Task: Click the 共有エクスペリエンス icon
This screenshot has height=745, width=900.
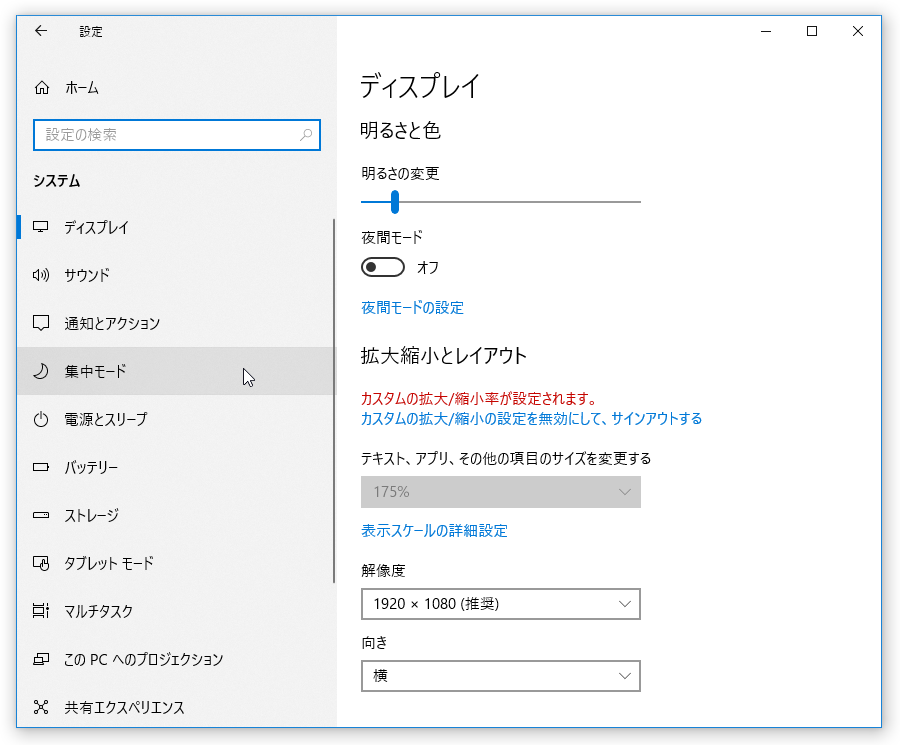Action: 41,707
